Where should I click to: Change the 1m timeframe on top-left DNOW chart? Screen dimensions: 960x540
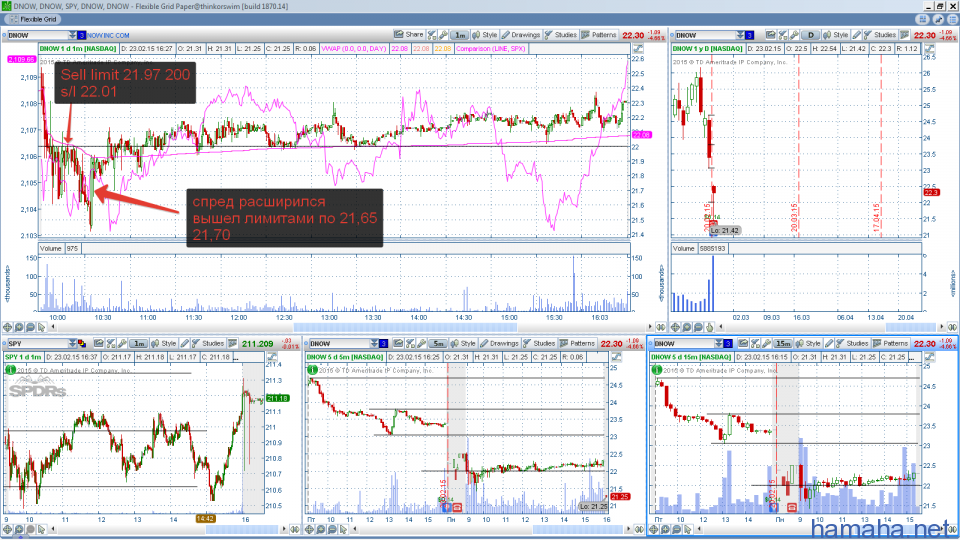[x=460, y=35]
